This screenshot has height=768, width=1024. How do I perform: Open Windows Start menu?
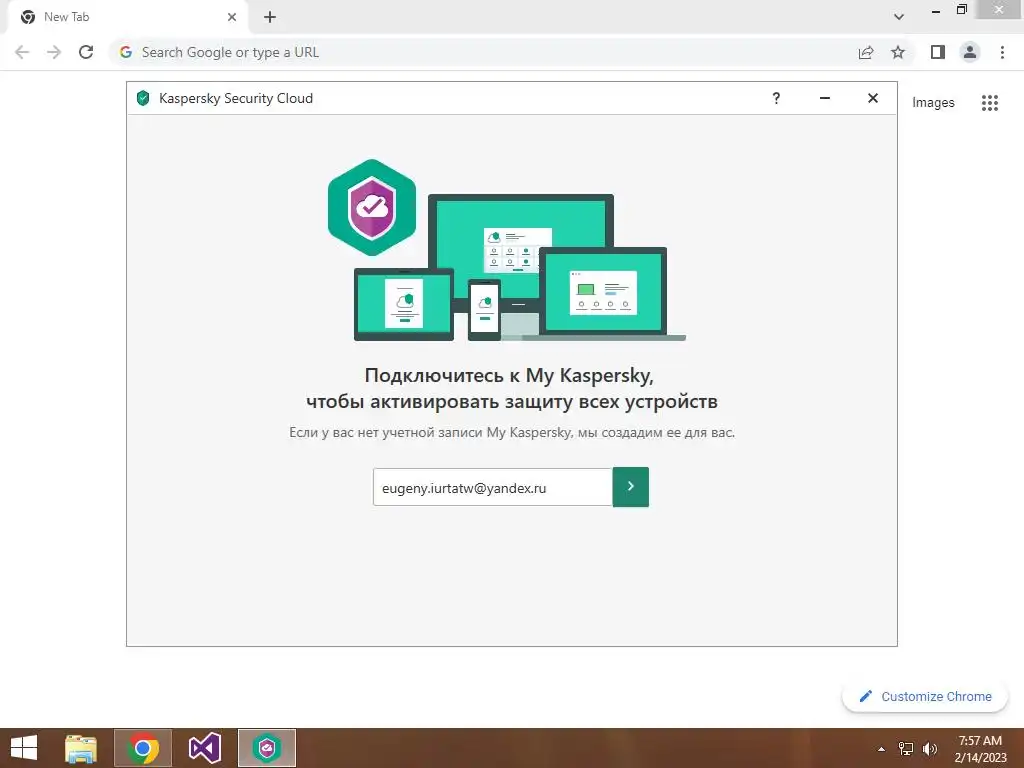pyautogui.click(x=24, y=748)
